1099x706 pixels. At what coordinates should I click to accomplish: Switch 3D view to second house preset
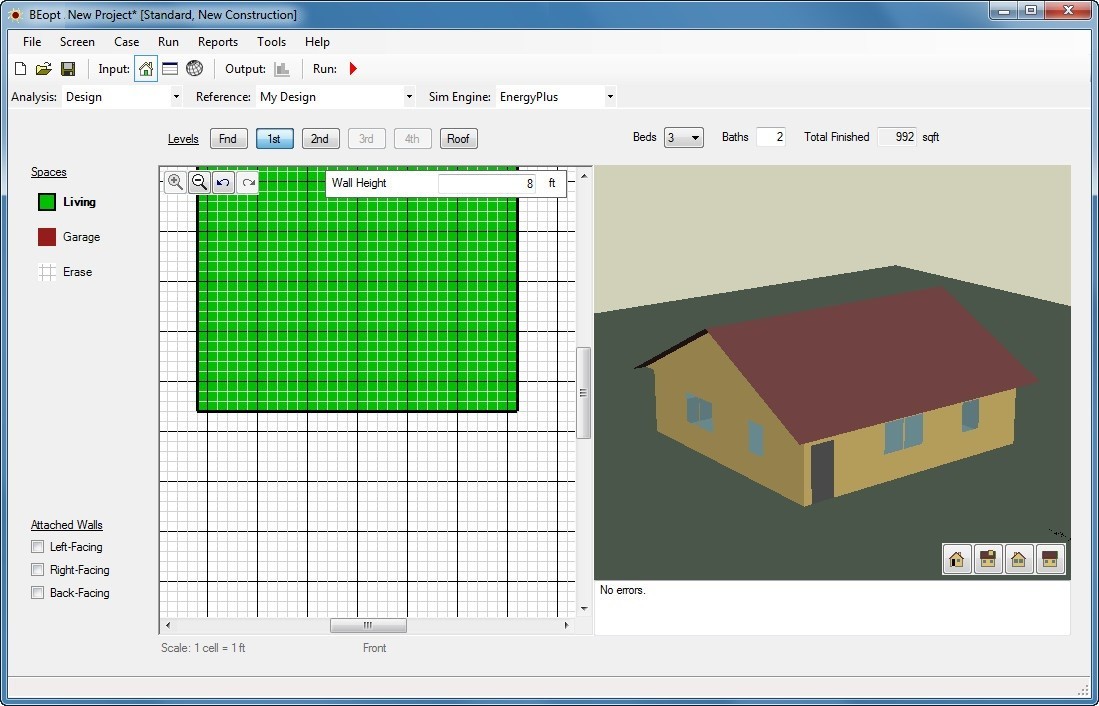(988, 559)
